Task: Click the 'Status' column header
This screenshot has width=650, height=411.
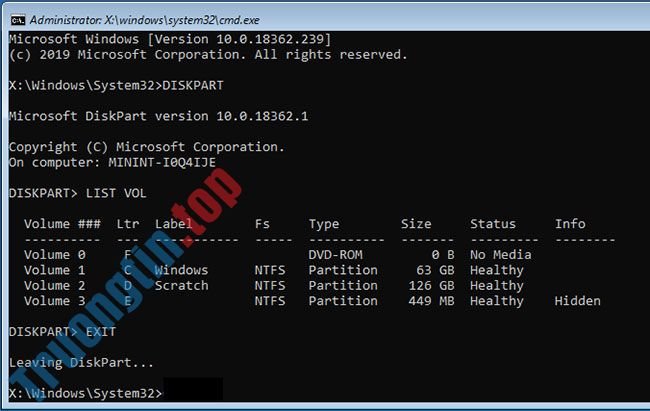Action: 493,224
